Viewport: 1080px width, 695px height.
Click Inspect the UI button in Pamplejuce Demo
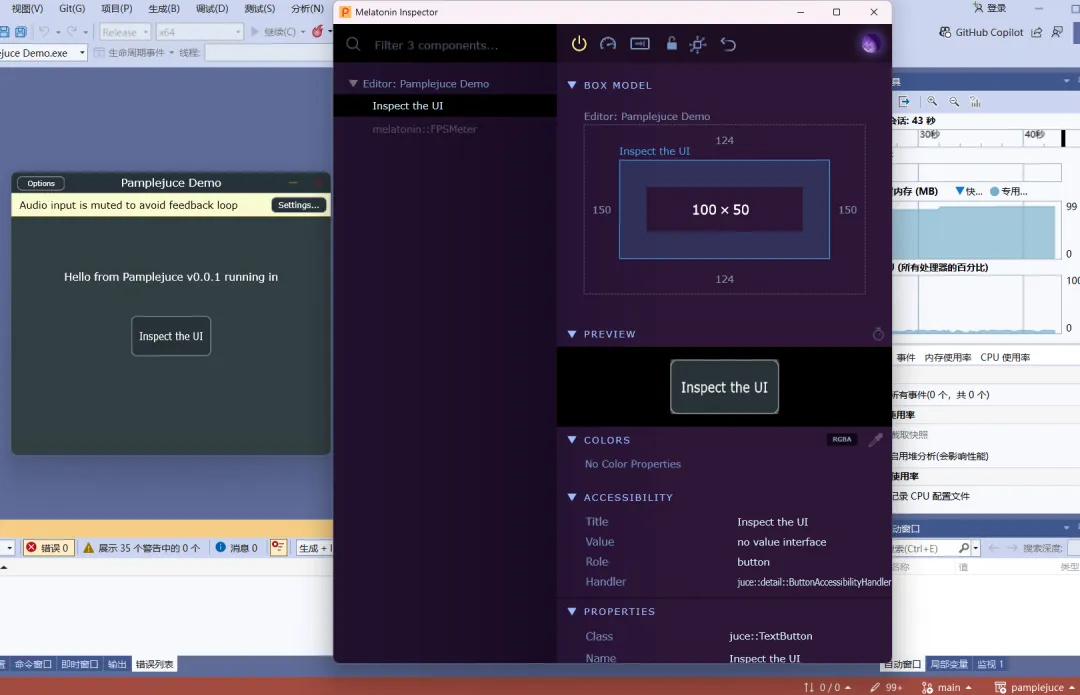point(171,336)
